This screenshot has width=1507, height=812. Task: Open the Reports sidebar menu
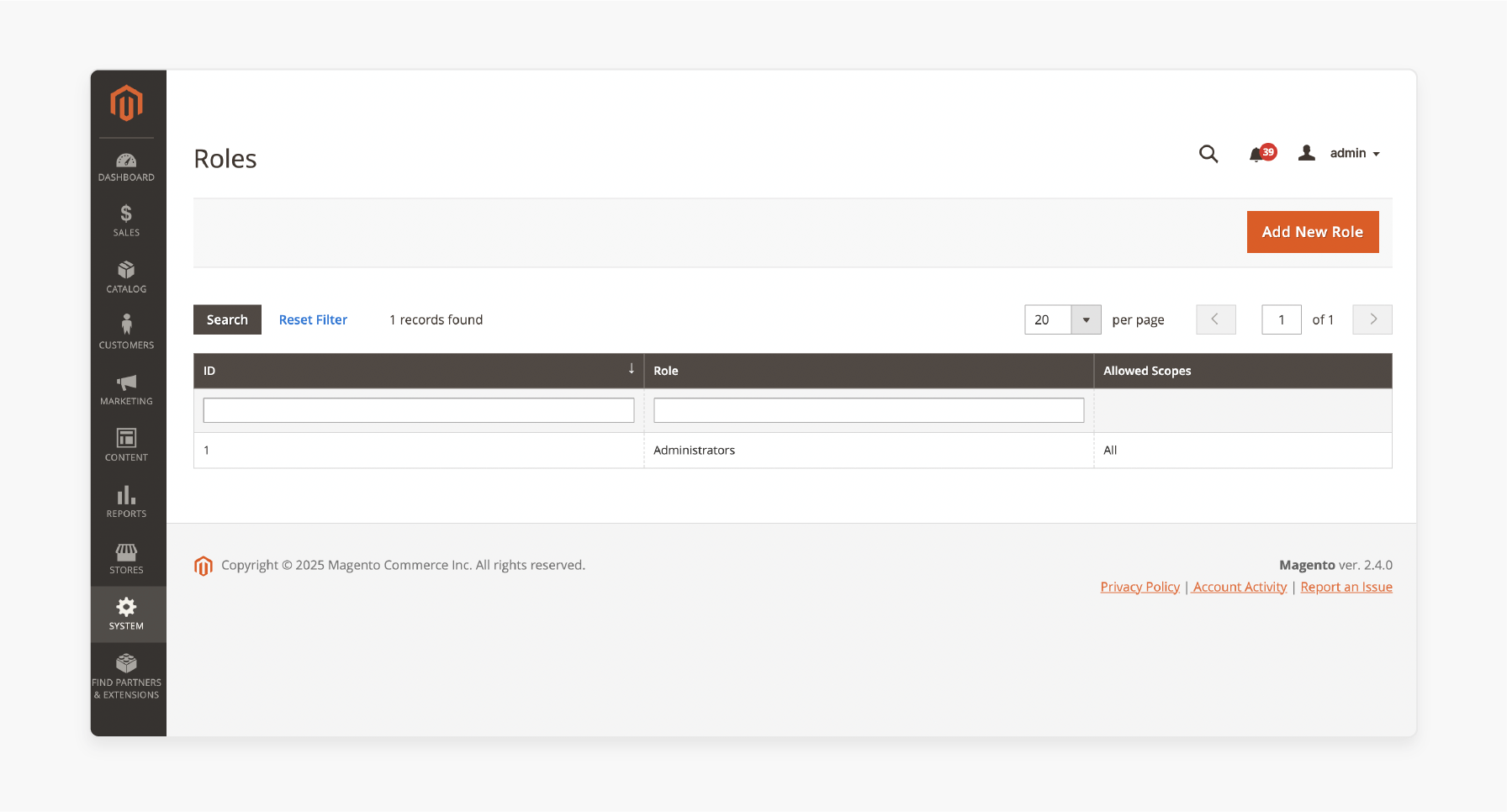(x=126, y=502)
